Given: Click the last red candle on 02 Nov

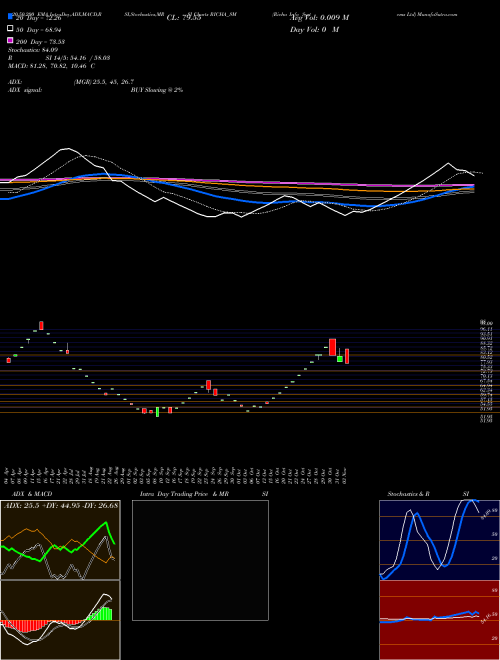Looking at the screenshot, I should coord(347,356).
